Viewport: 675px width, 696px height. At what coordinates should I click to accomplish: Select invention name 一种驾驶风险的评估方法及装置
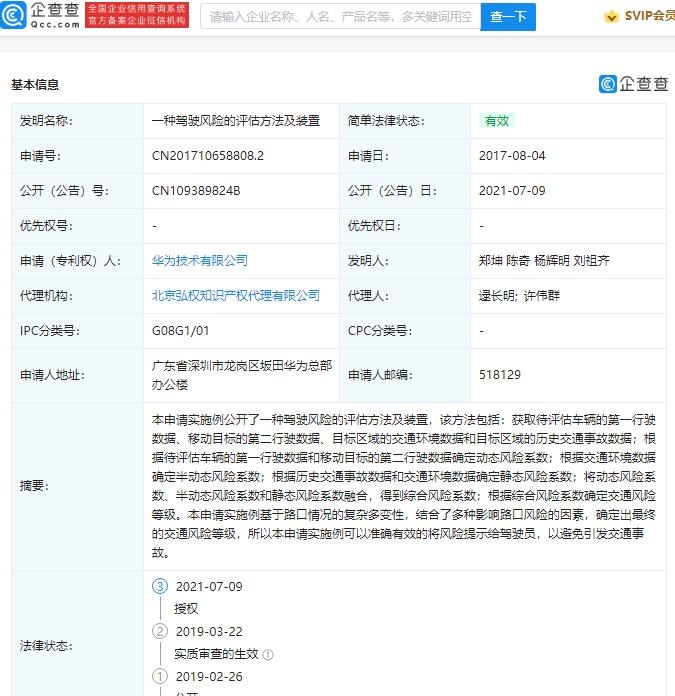coord(236,121)
